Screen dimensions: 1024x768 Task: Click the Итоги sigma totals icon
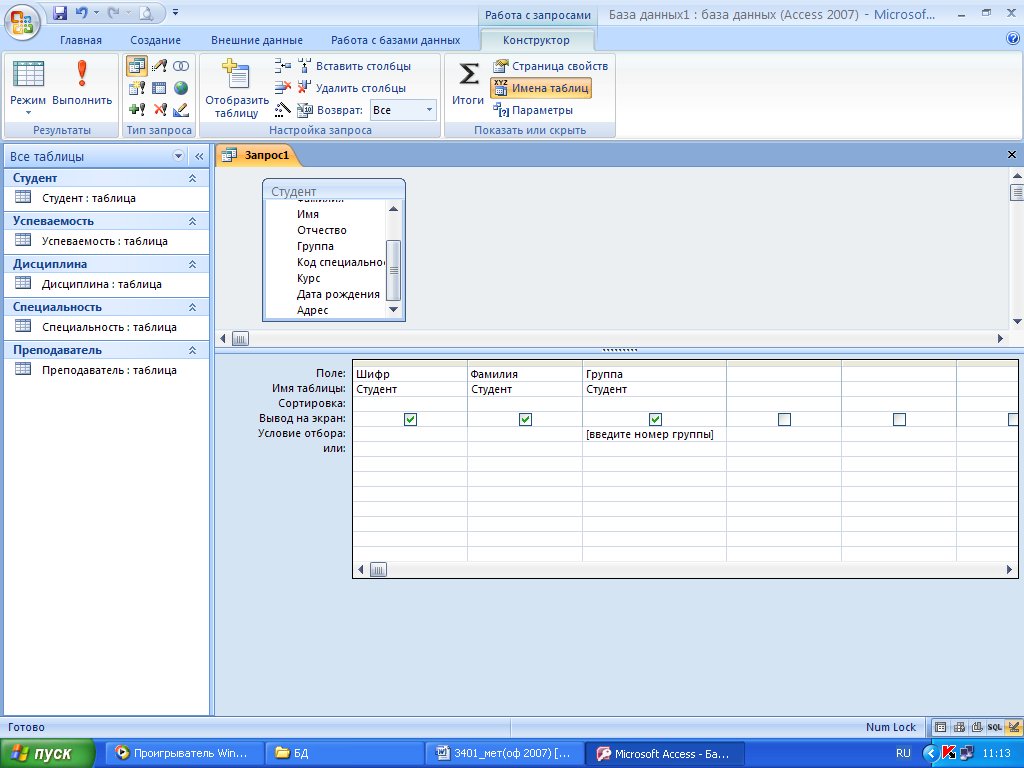pos(468,74)
